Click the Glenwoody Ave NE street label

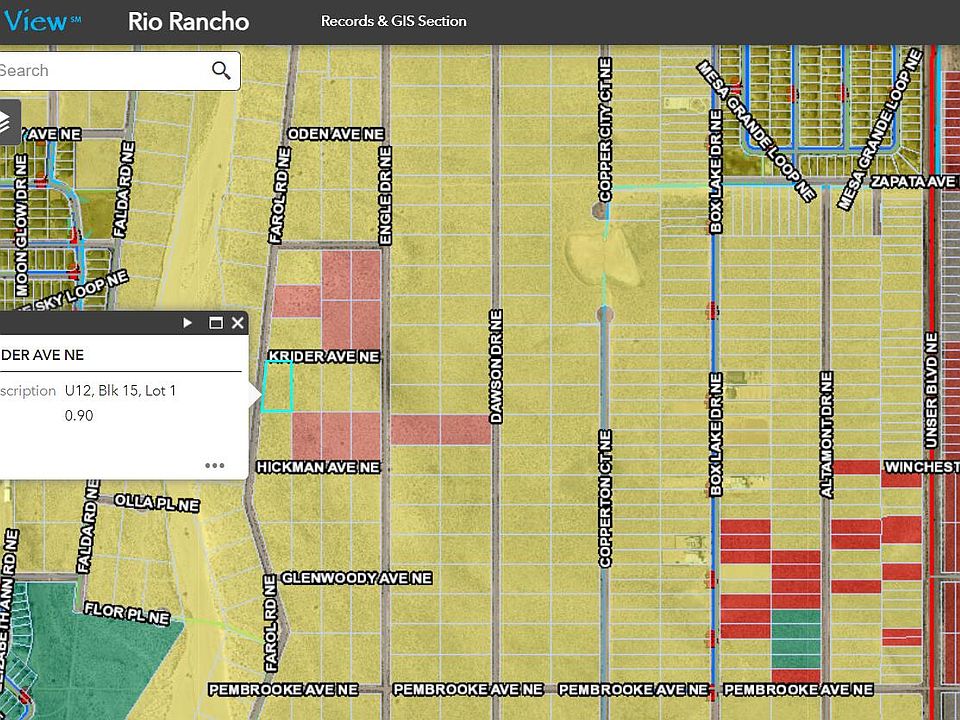click(356, 578)
